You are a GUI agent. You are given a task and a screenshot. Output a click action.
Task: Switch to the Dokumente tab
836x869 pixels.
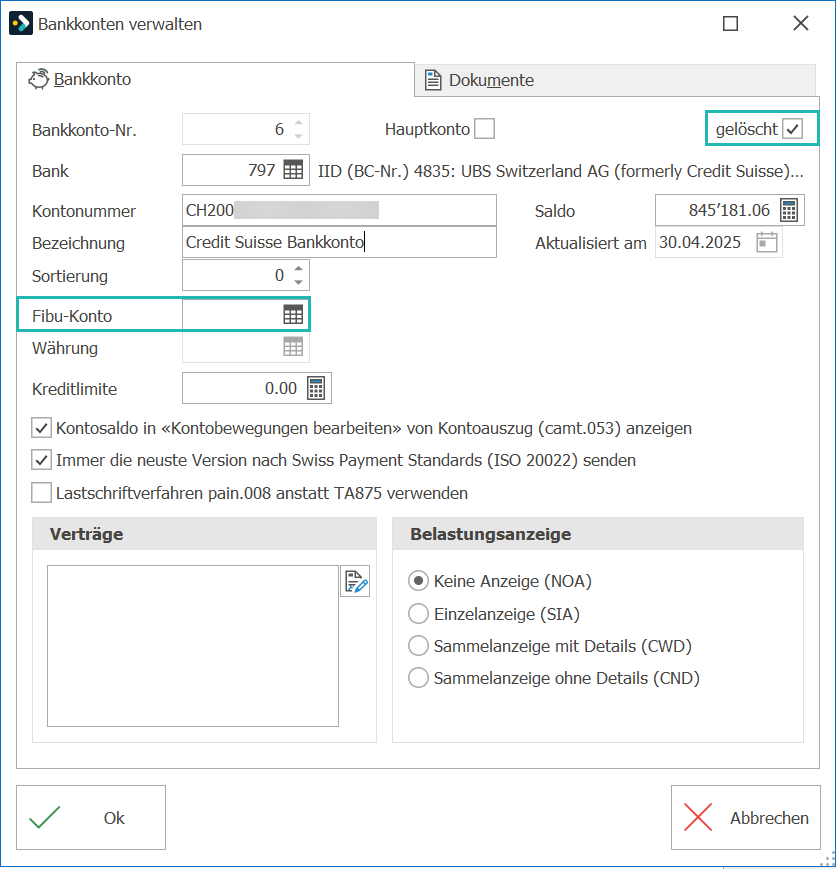coord(615,80)
